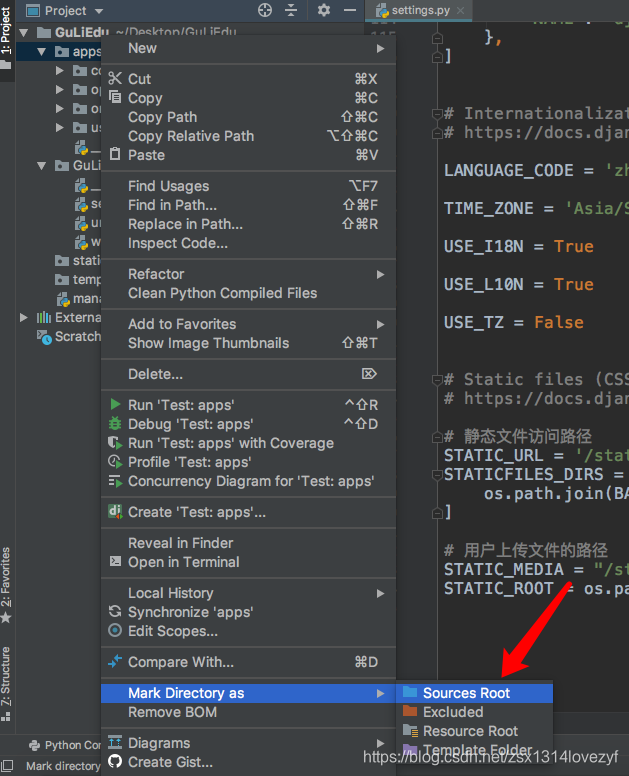Expand the first subfolder under apps
The height and width of the screenshot is (776, 629).
click(59, 70)
